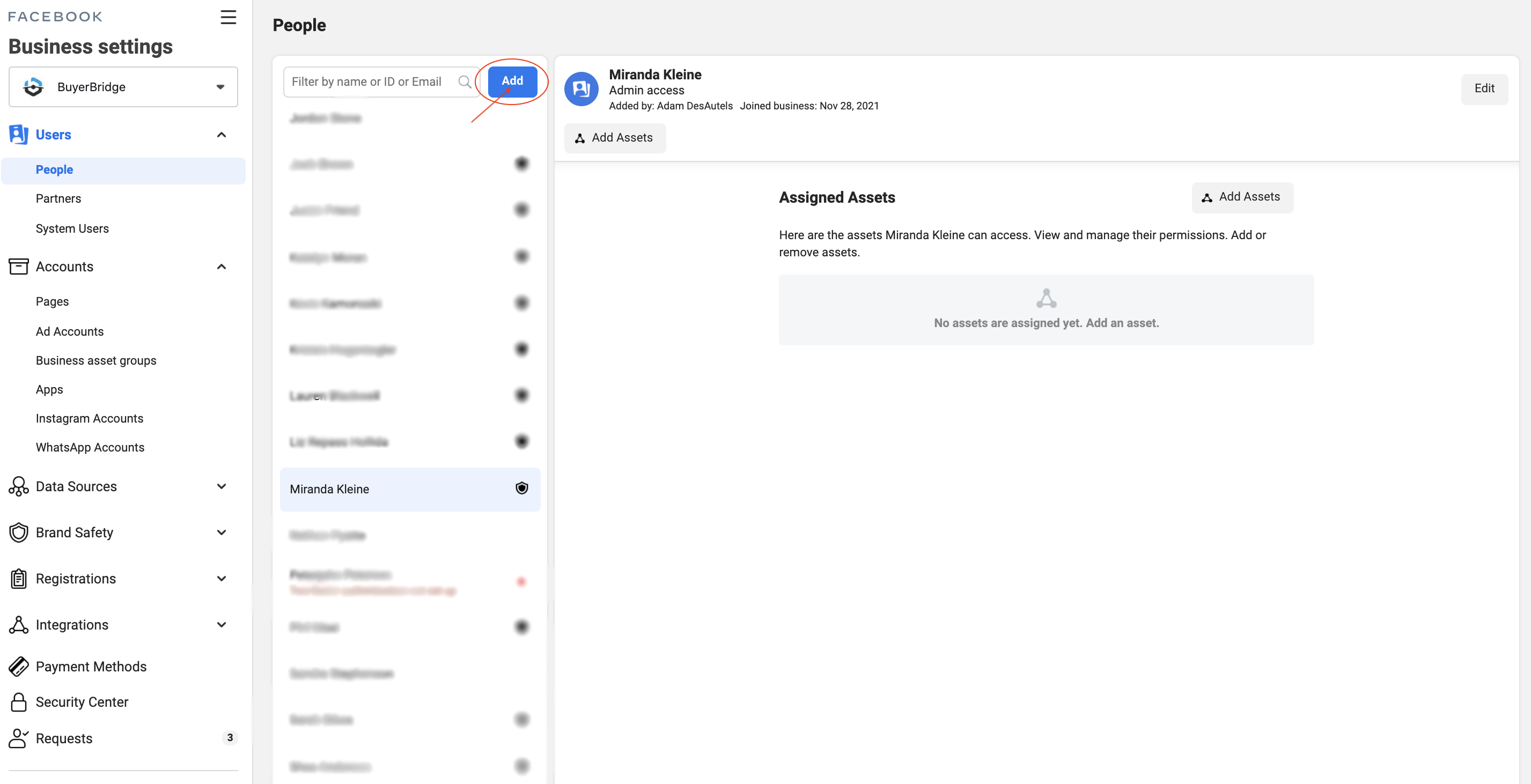1531x784 pixels.
Task: Open Business asset groups
Action: 95,360
